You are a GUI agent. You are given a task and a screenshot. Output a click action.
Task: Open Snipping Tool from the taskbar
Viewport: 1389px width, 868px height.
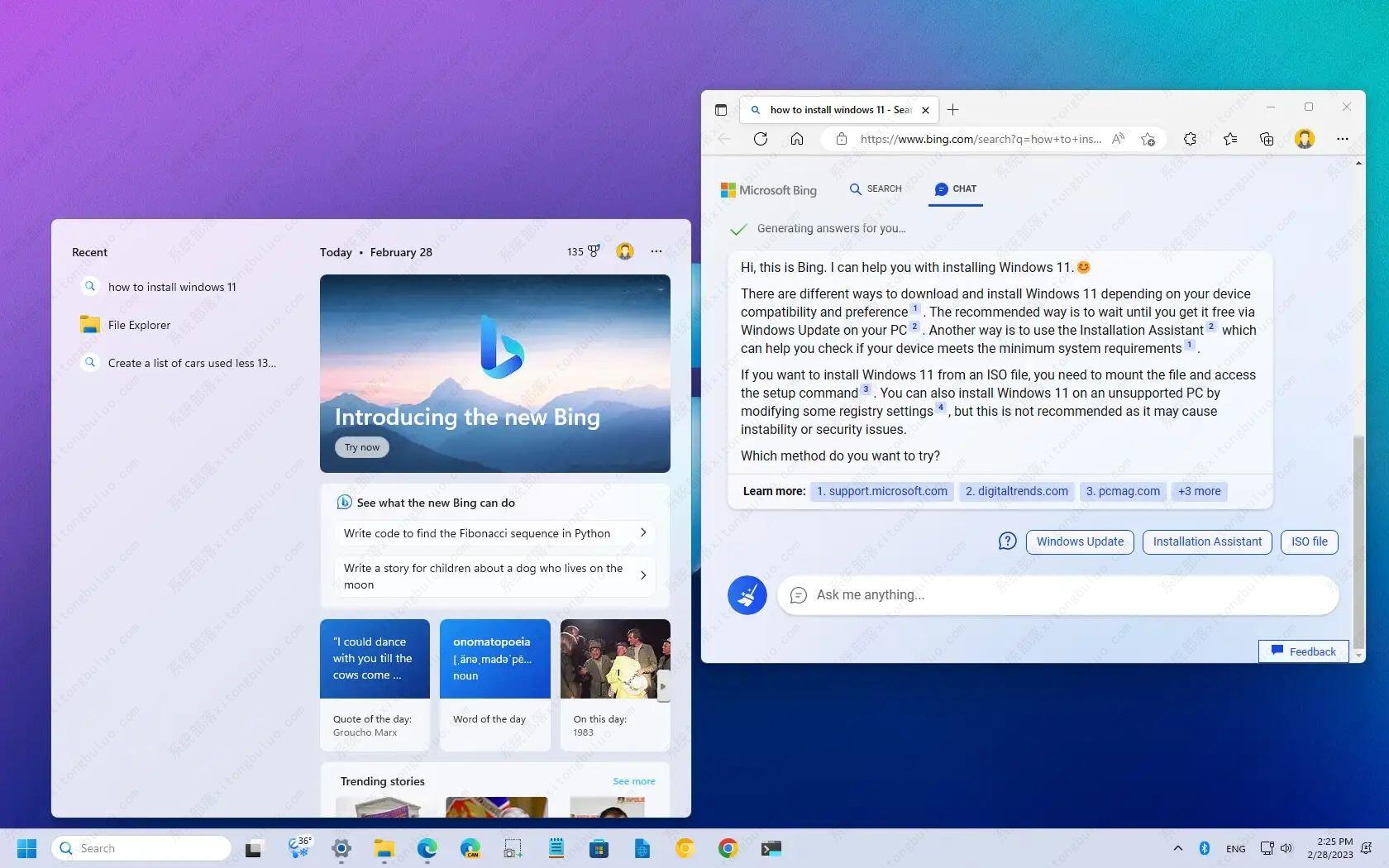pyautogui.click(x=512, y=847)
